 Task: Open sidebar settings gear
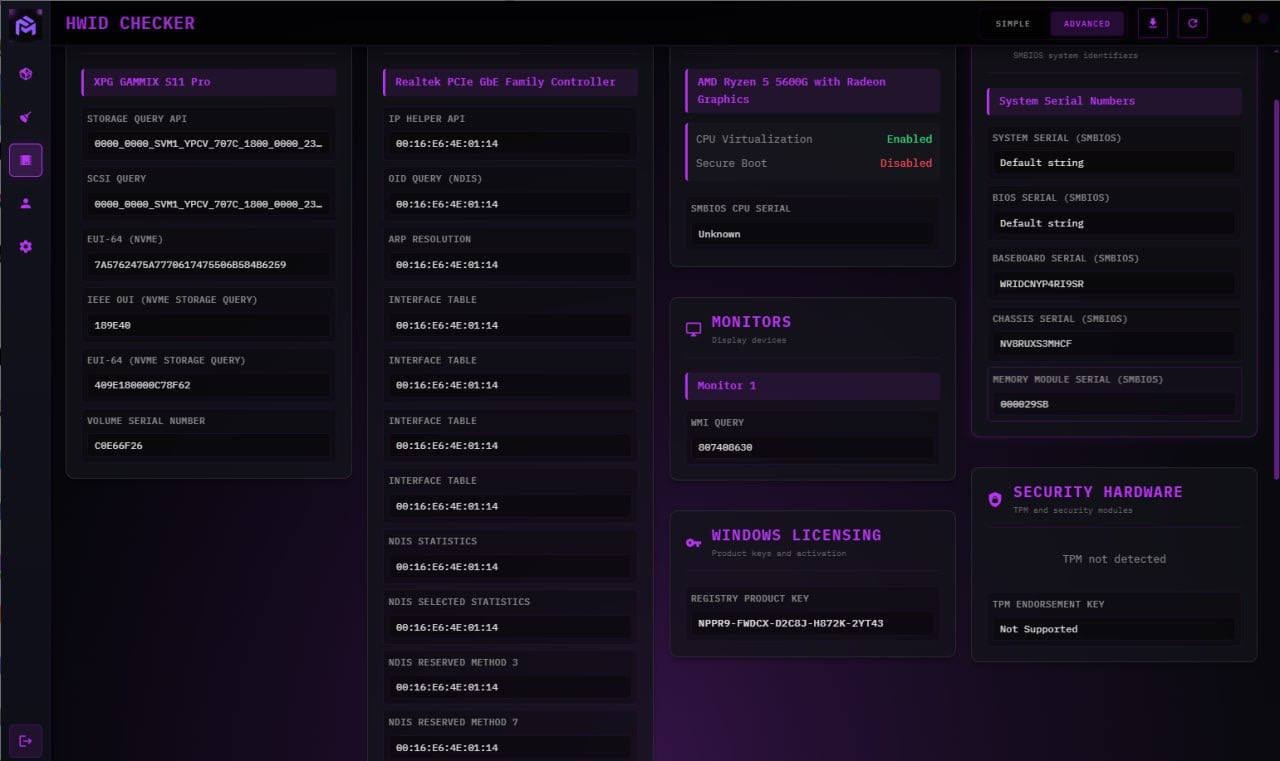point(26,246)
